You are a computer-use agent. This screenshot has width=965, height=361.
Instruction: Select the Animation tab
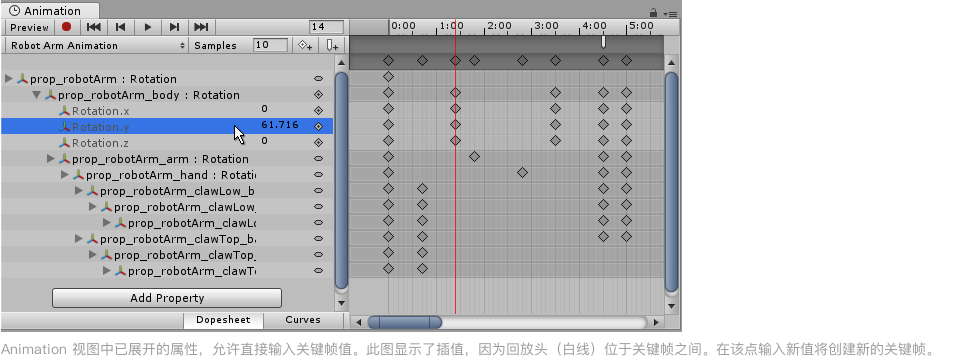point(50,10)
